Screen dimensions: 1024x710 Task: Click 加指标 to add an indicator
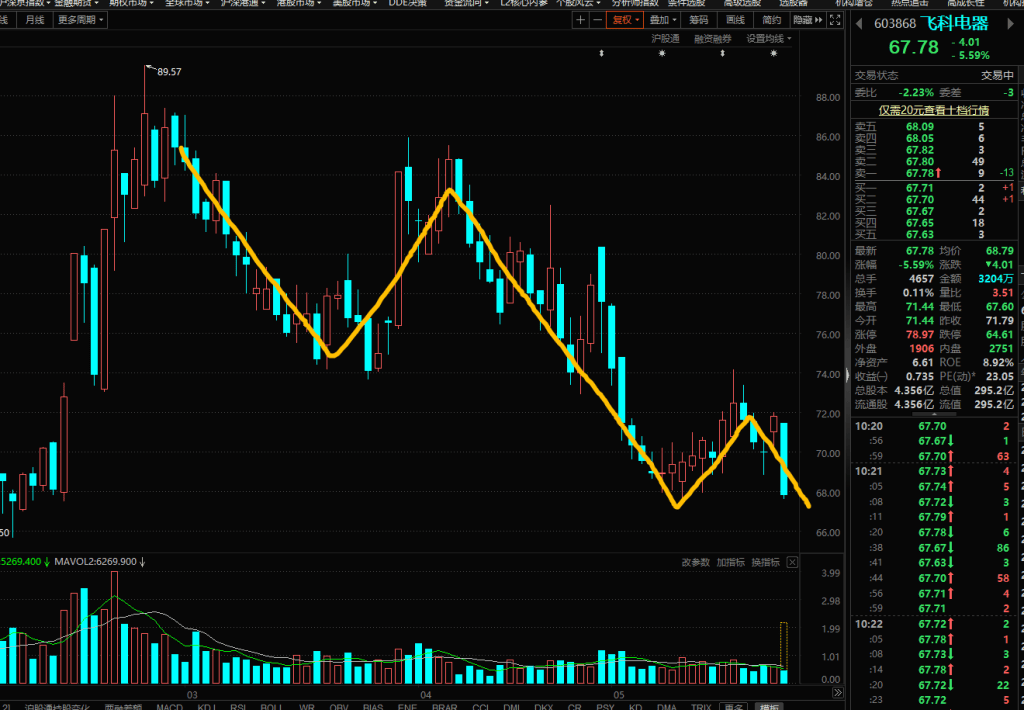click(730, 562)
